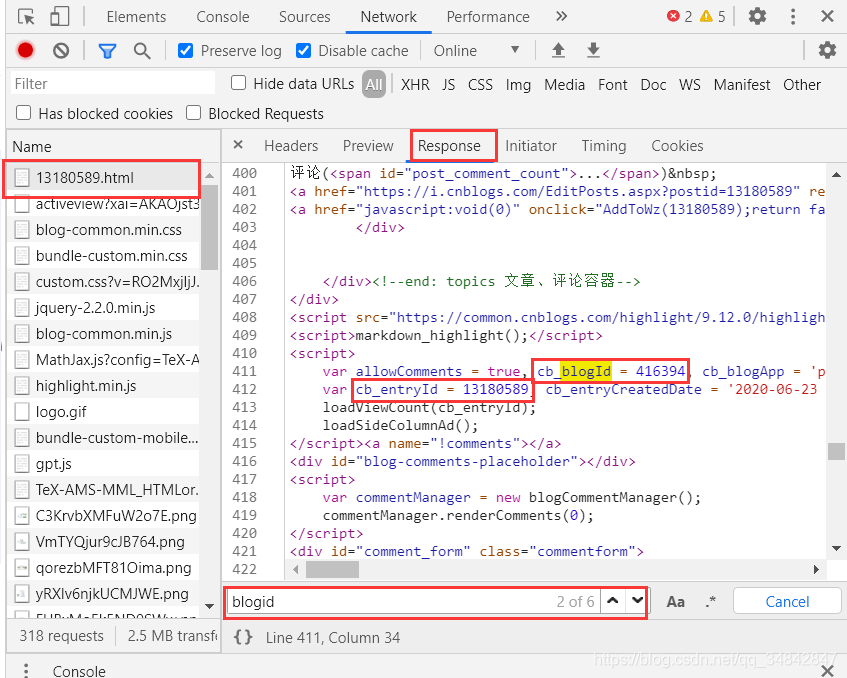Enable Hide data URLs checkbox

(238, 83)
